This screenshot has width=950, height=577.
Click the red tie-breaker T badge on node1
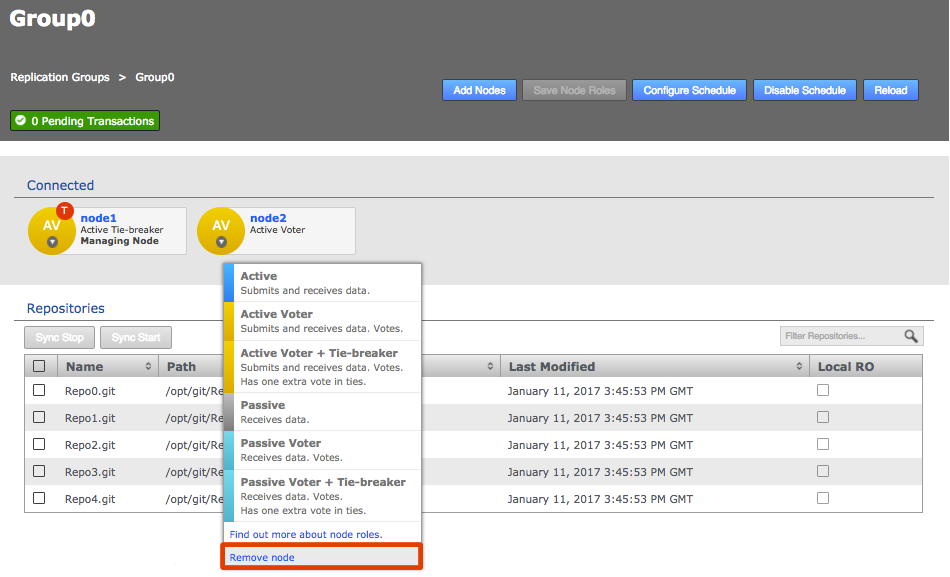click(x=65, y=210)
